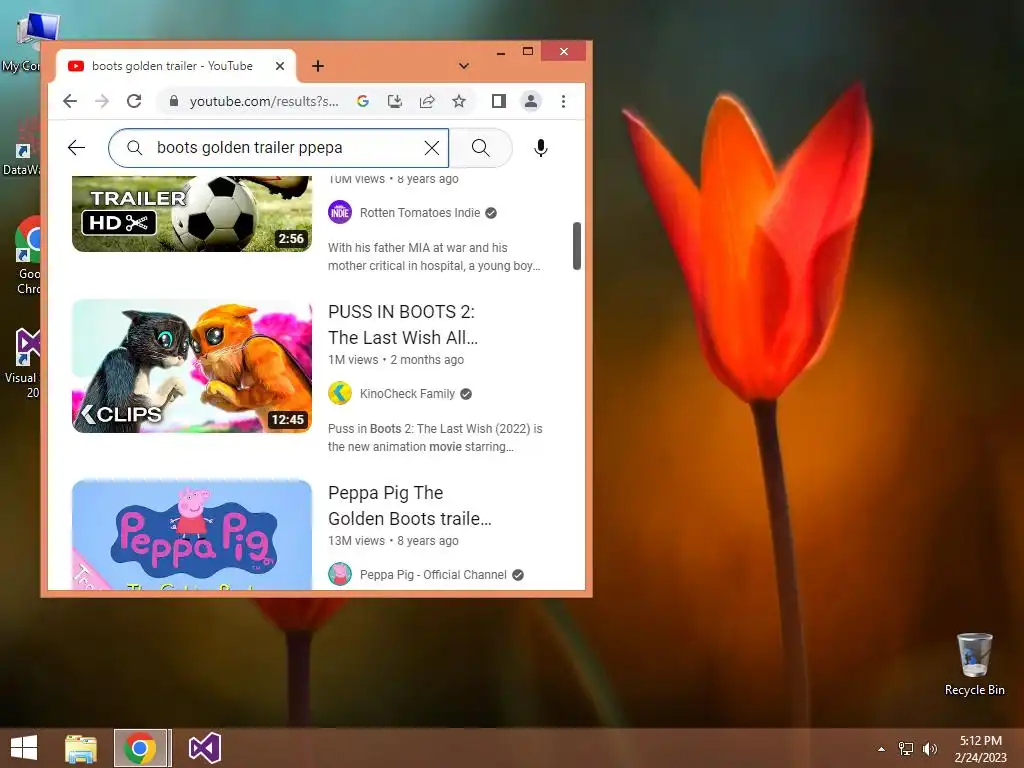Viewport: 1024px width, 768px height.
Task: Click the address bar URL
Action: click(x=264, y=101)
